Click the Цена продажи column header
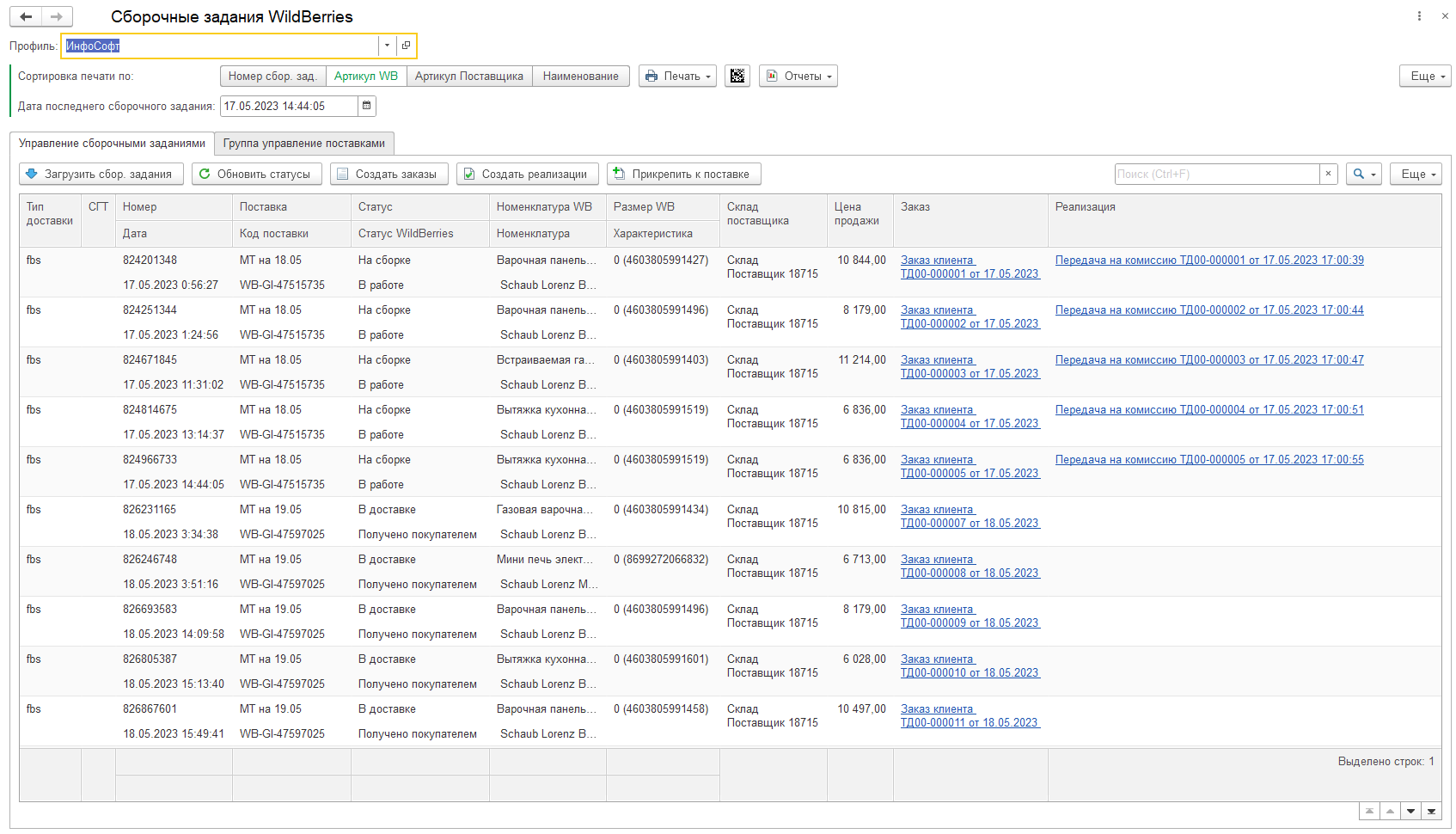The height and width of the screenshot is (834, 1456). tap(860, 221)
